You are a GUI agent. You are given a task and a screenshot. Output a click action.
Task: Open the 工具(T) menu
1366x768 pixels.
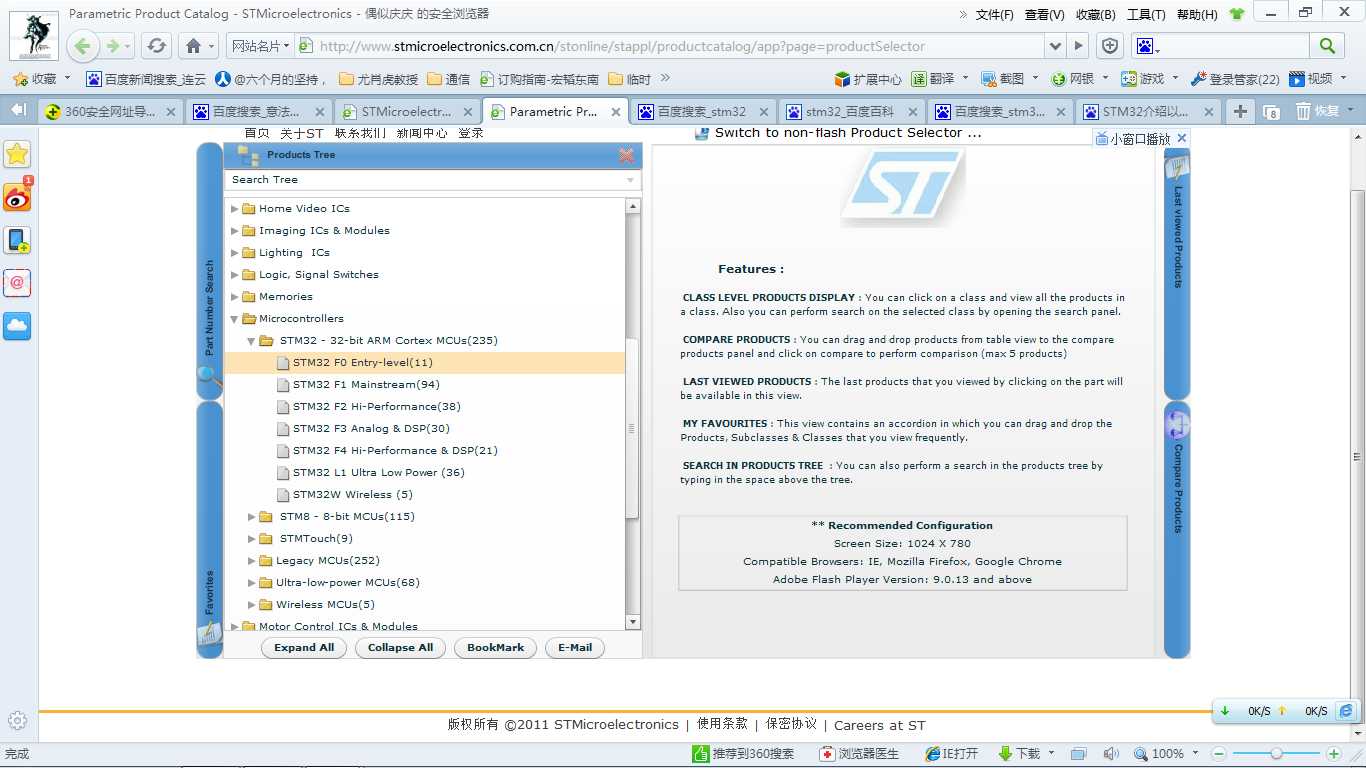coord(1146,14)
